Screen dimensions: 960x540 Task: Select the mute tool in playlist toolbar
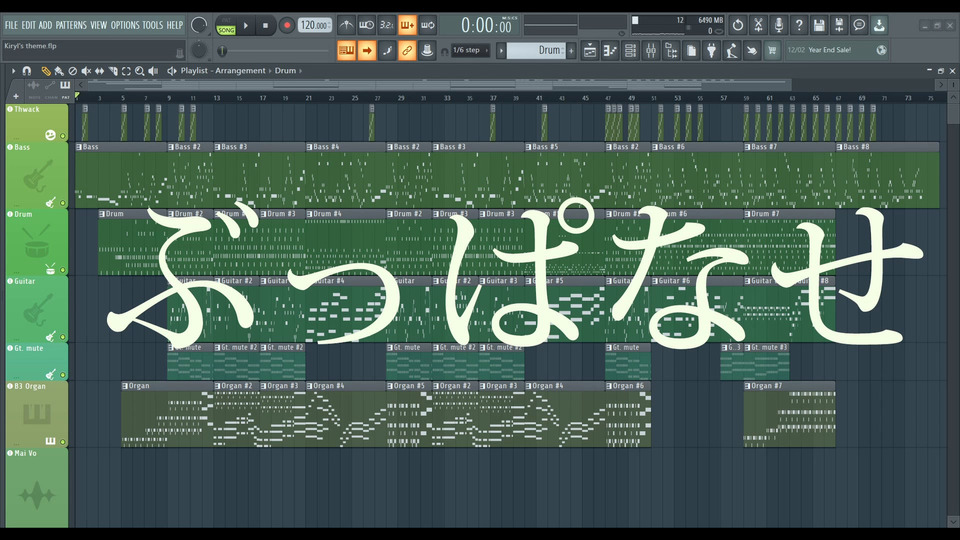pyautogui.click(x=86, y=71)
